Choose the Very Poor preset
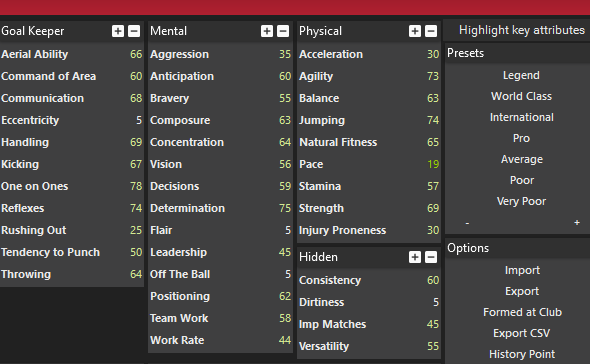The width and height of the screenshot is (590, 364). pyautogui.click(x=521, y=201)
